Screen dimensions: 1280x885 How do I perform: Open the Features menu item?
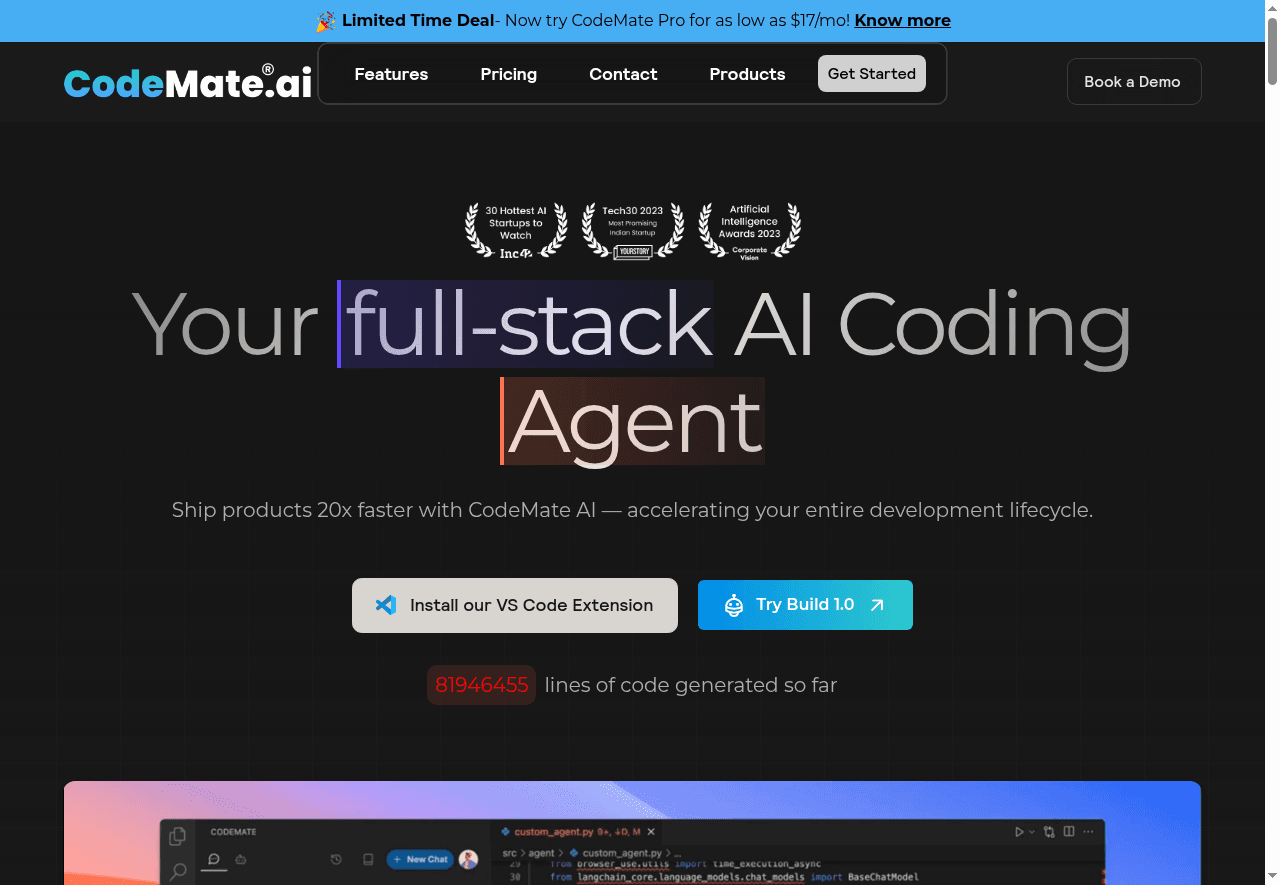point(391,74)
